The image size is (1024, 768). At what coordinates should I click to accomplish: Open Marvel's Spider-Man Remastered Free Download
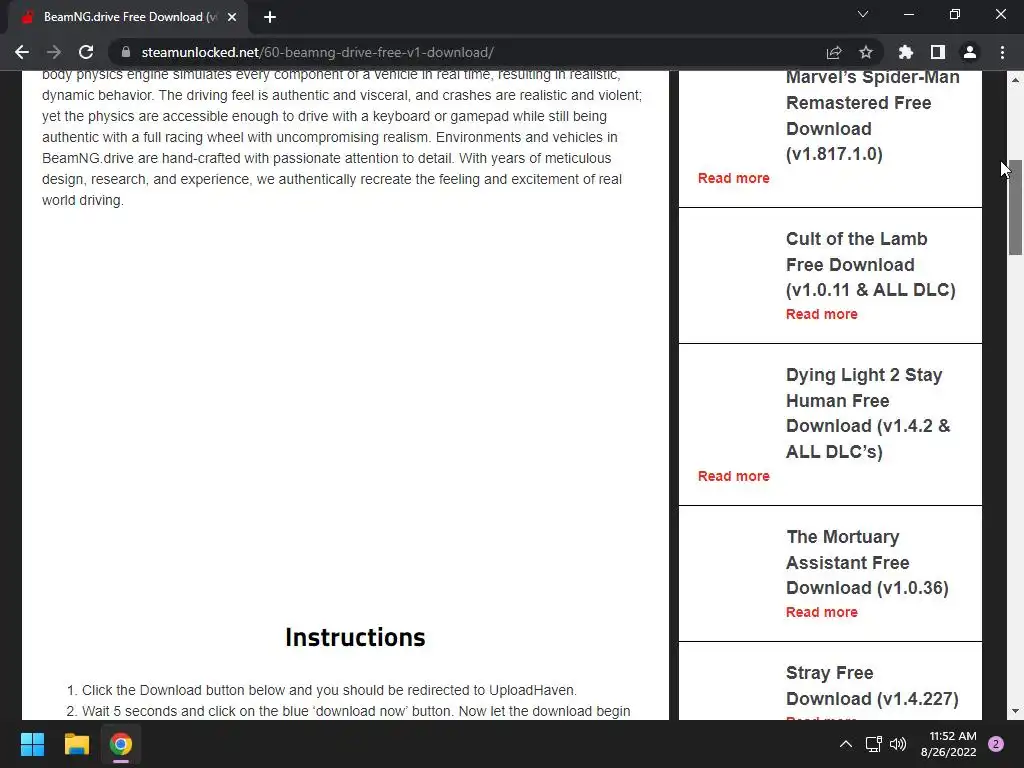(x=872, y=116)
